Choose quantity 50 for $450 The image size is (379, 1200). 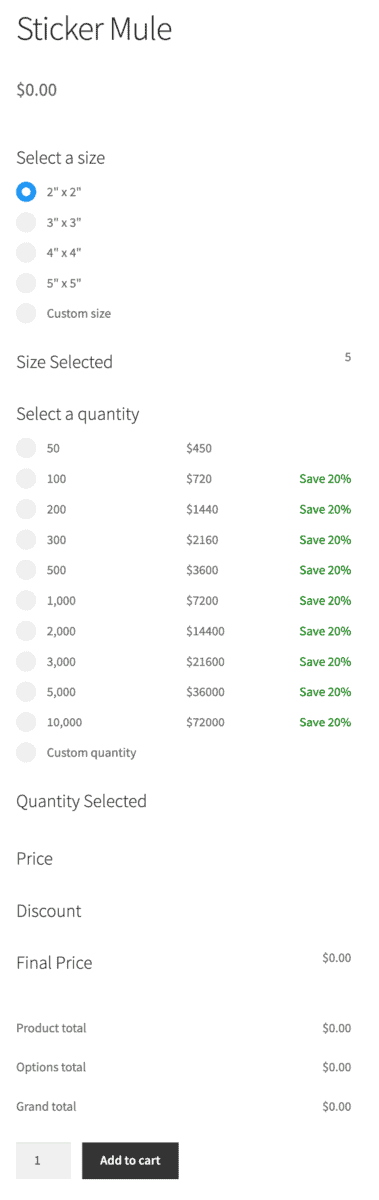pyautogui.click(x=26, y=449)
